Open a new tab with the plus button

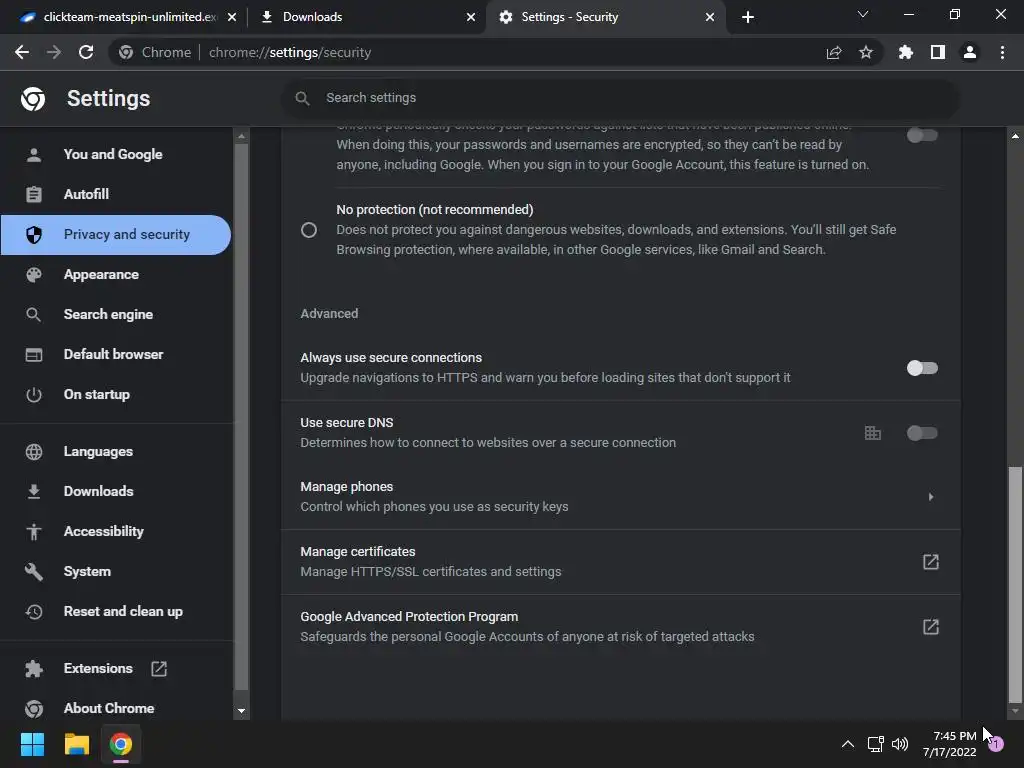[x=748, y=17]
